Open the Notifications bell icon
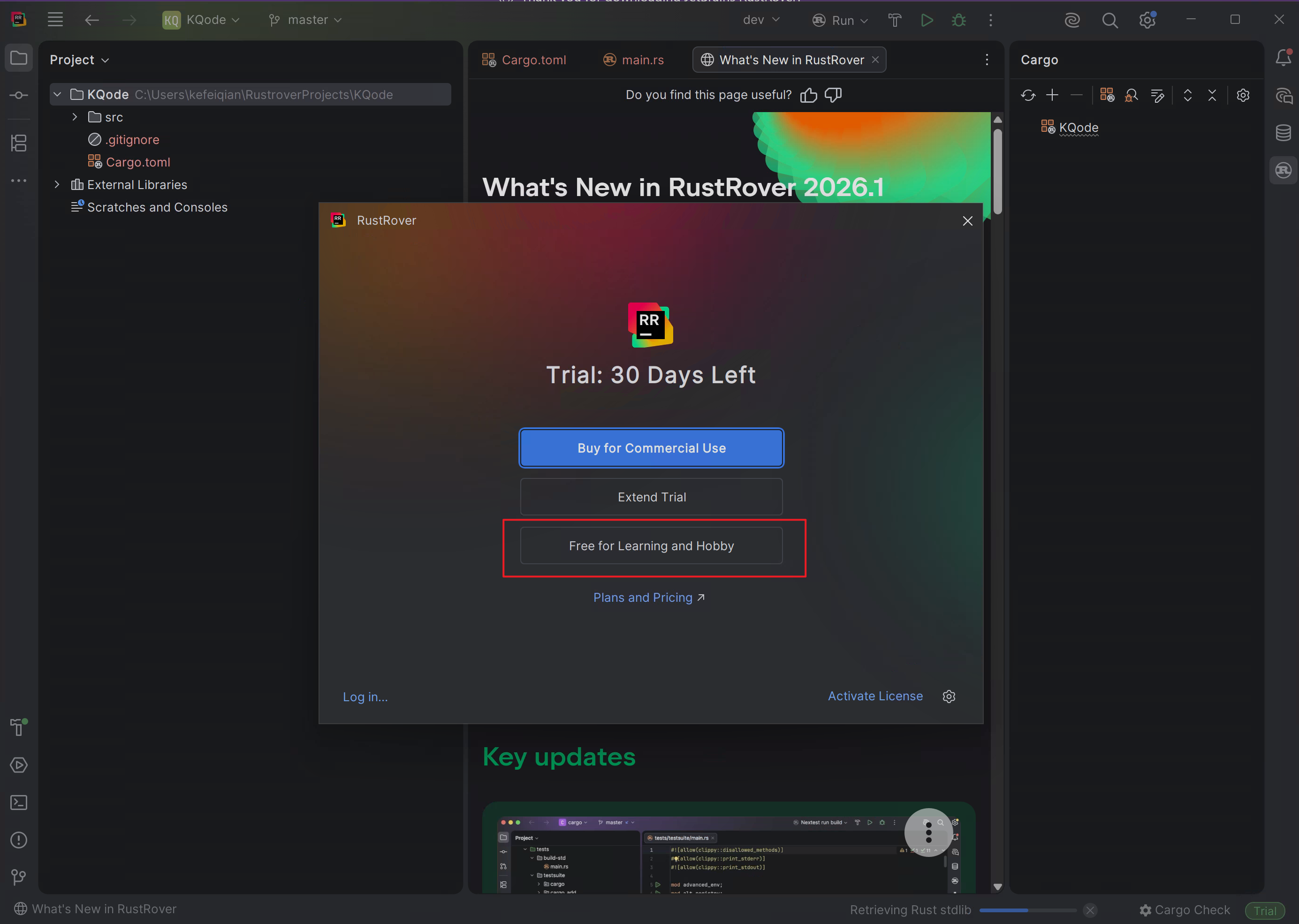The height and width of the screenshot is (924, 1299). tap(1284, 58)
